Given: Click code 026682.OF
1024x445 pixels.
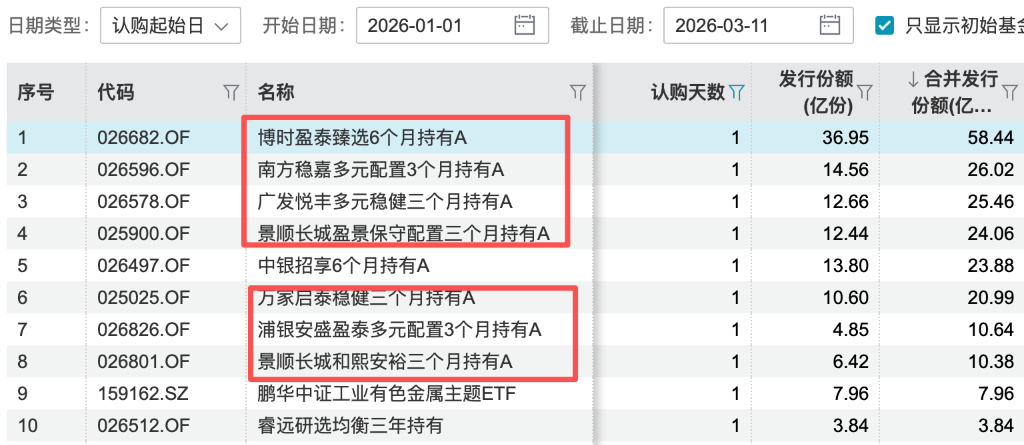Looking at the screenshot, I should [144, 138].
